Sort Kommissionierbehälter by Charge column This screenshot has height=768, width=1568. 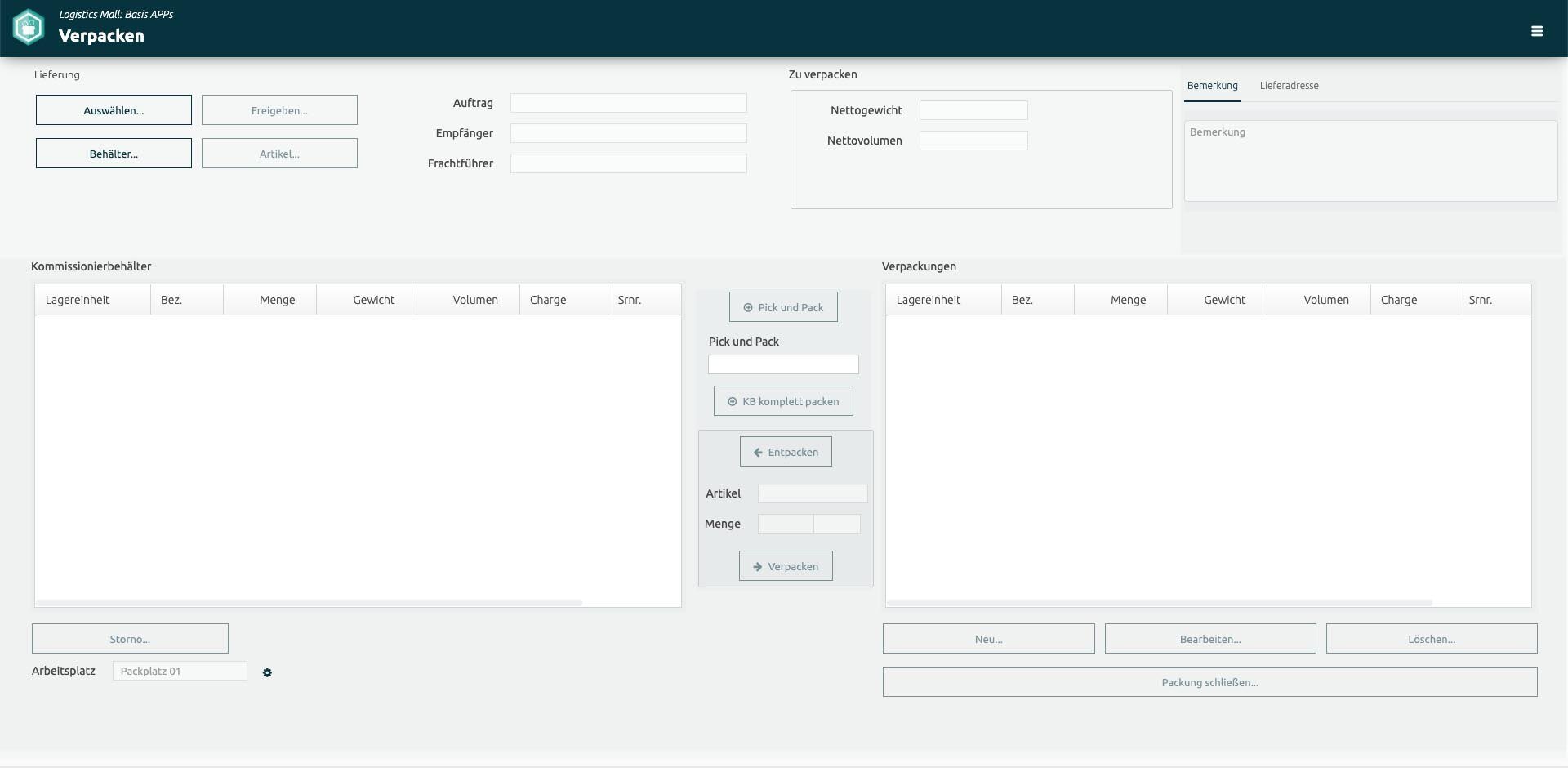[563, 300]
